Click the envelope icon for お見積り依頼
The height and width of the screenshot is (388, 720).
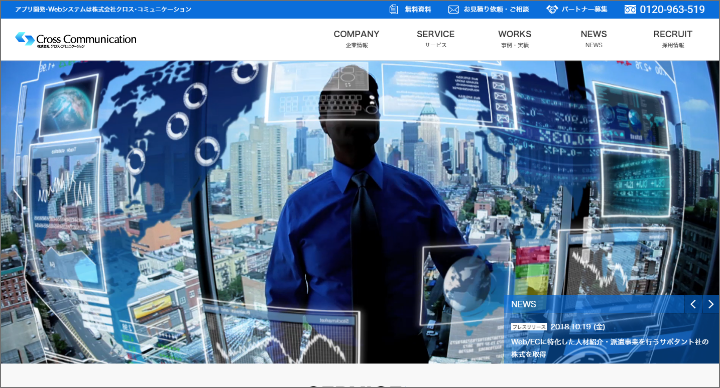[453, 9]
